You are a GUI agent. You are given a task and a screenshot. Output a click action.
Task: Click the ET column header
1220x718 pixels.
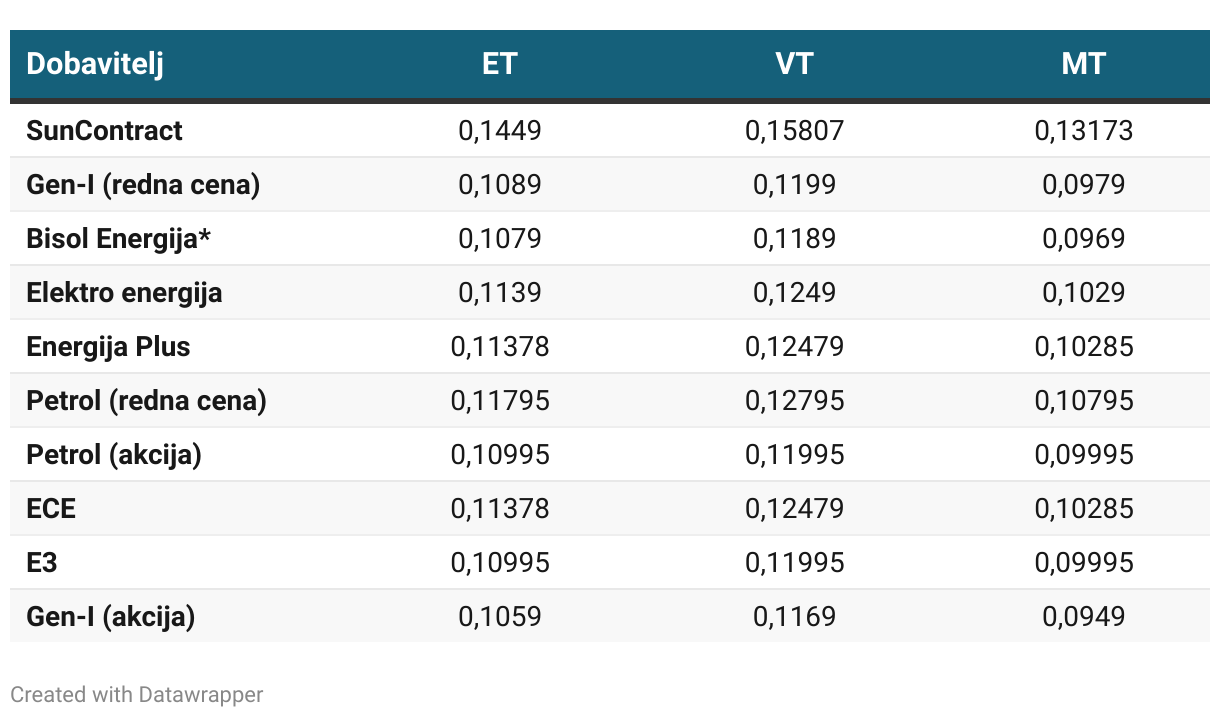click(499, 64)
